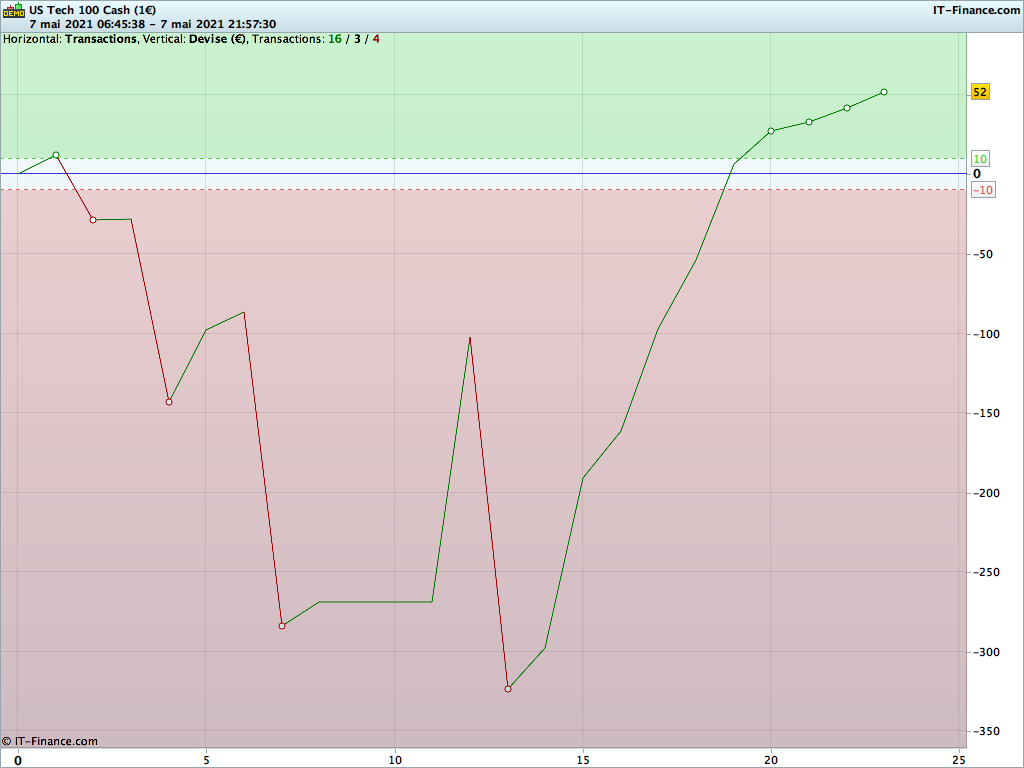Click the -200 vertical axis label
This screenshot has width=1024, height=768.
click(986, 493)
